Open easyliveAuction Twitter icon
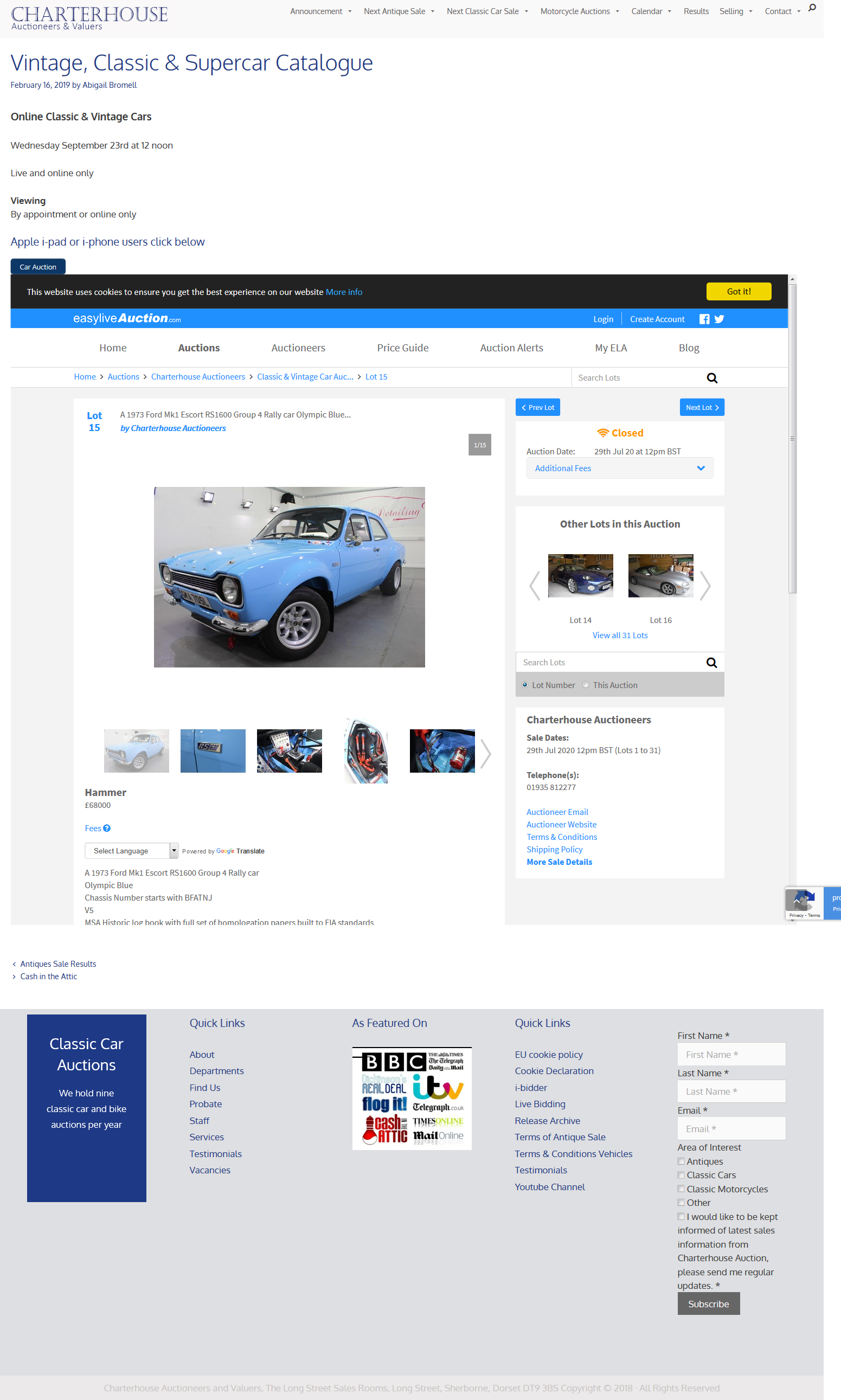 click(x=719, y=319)
